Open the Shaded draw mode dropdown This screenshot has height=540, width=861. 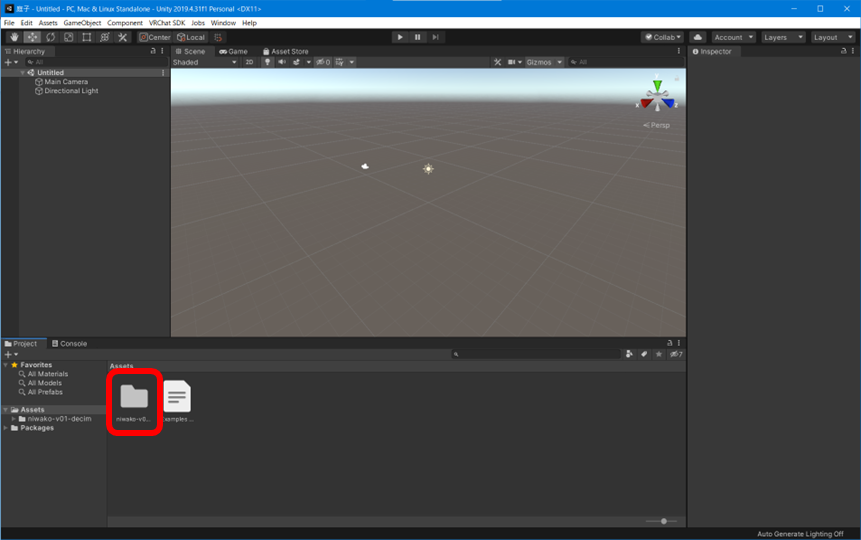coord(205,62)
